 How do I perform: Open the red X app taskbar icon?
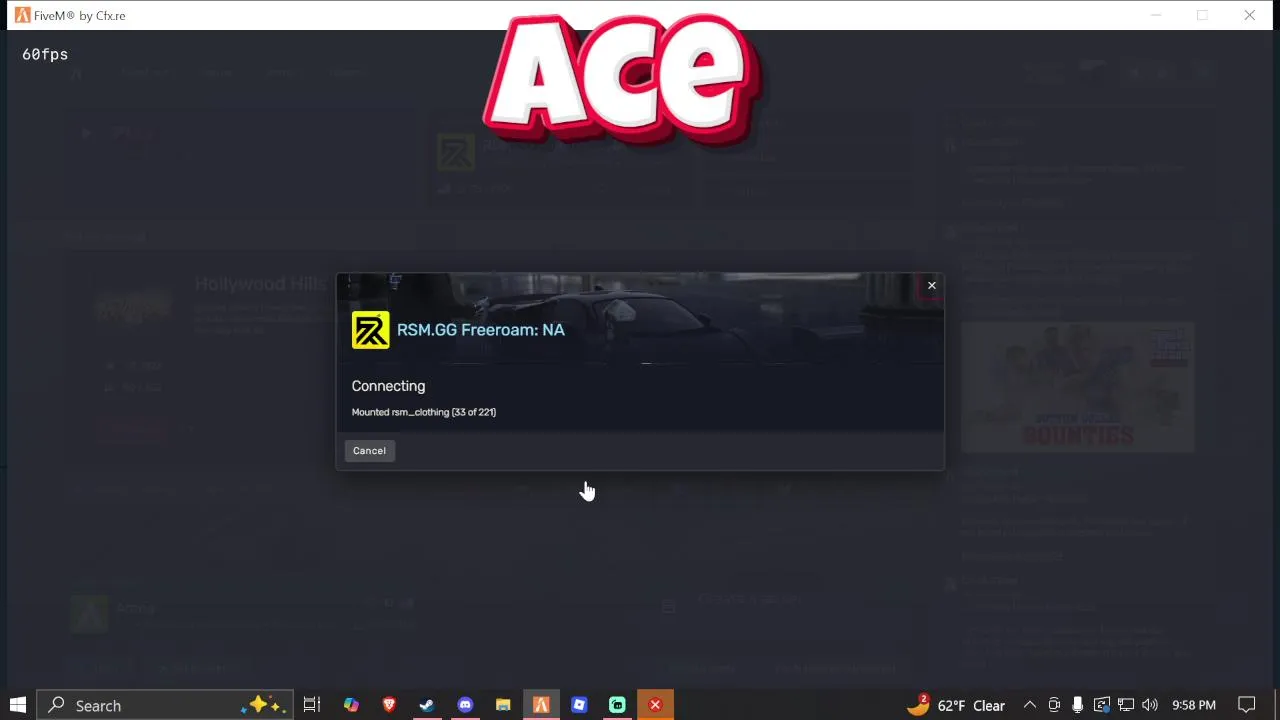tap(655, 705)
